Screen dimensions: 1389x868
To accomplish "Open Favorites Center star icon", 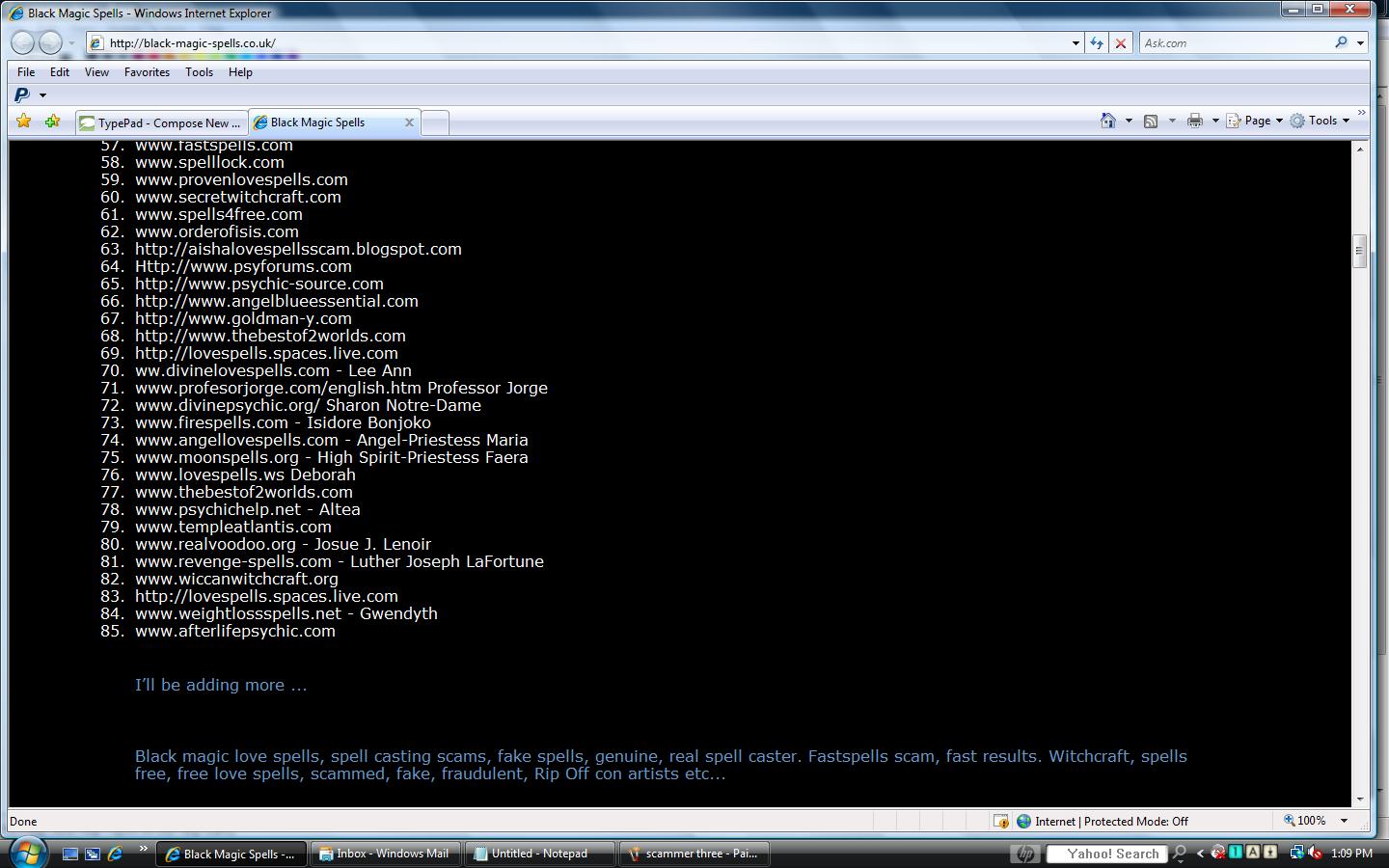I will [24, 122].
